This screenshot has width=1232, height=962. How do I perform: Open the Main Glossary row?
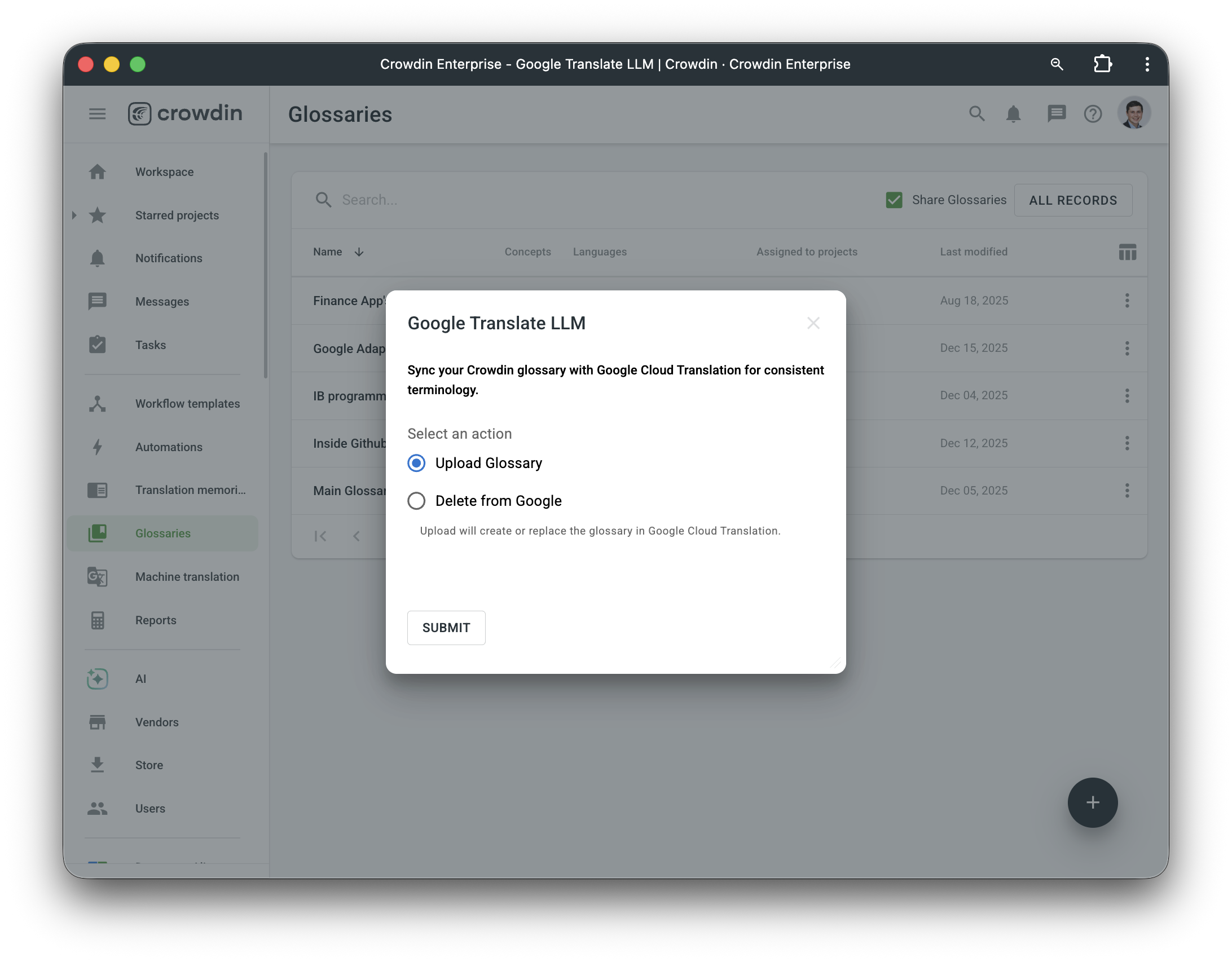(349, 491)
